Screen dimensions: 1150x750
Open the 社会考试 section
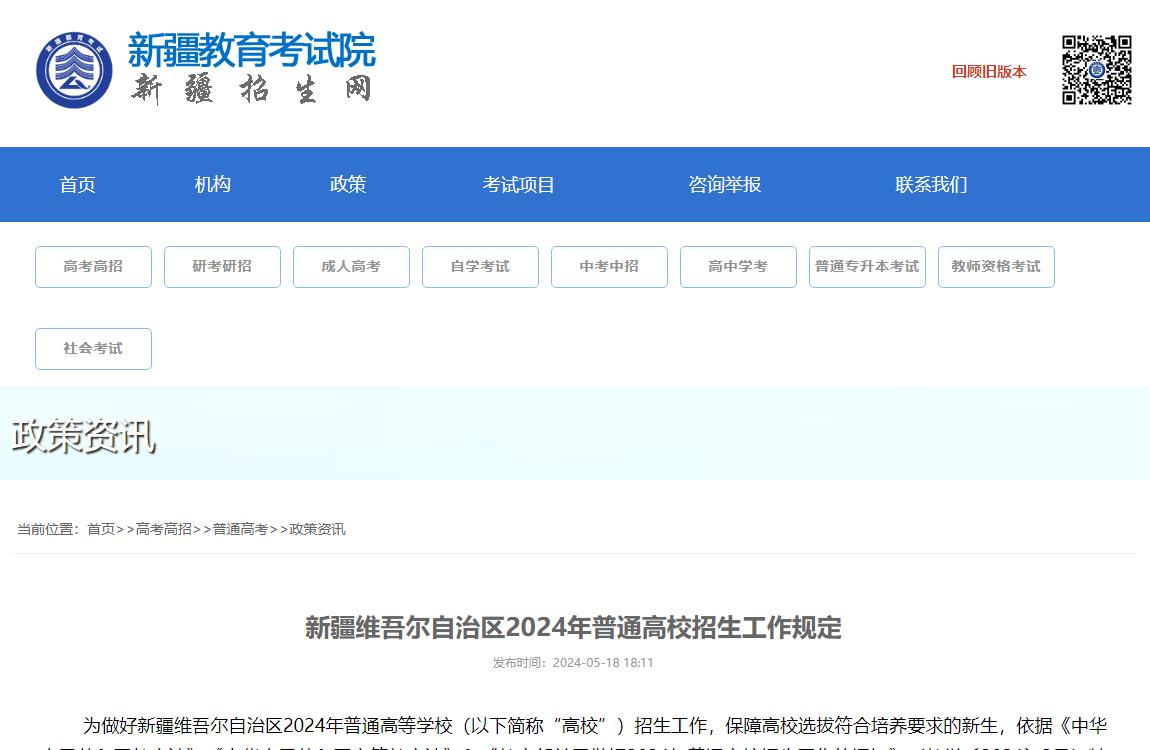[x=93, y=348]
